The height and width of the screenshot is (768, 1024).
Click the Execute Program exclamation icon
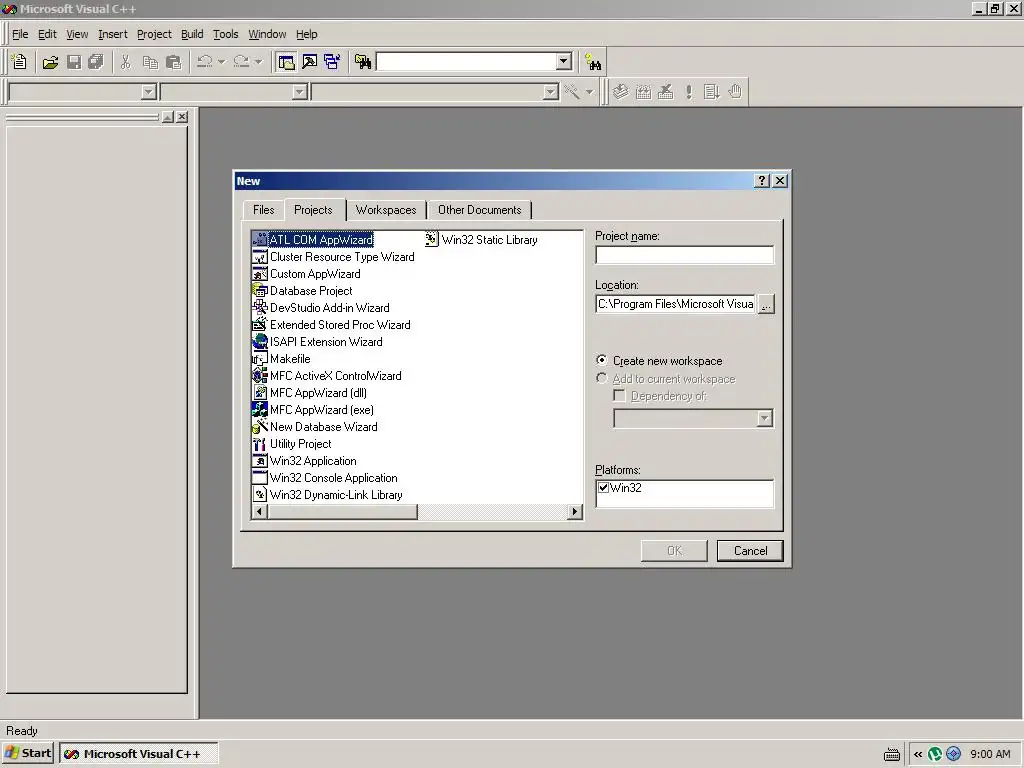click(688, 91)
